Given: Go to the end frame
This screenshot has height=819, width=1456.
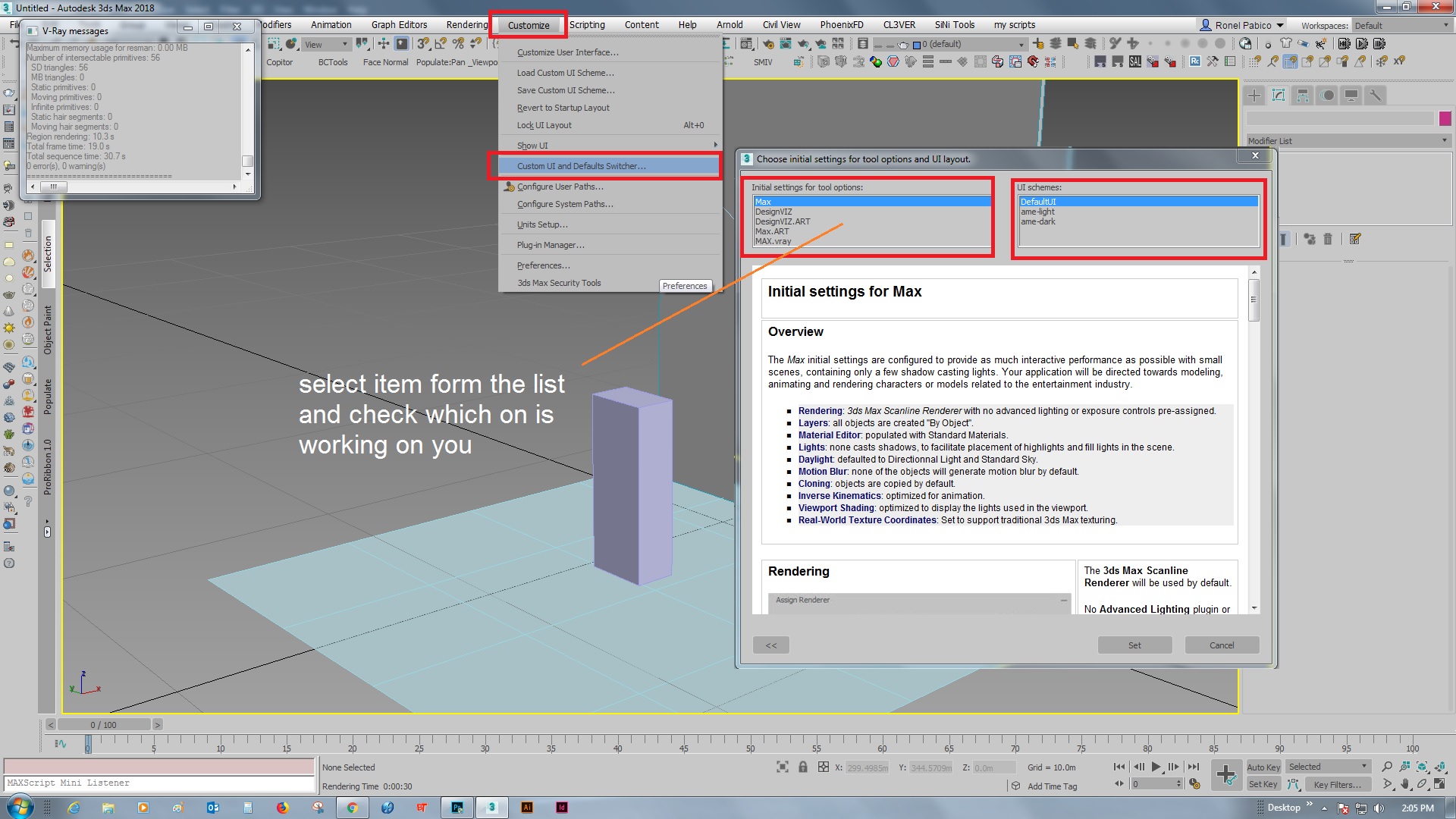Looking at the screenshot, I should [x=1193, y=767].
